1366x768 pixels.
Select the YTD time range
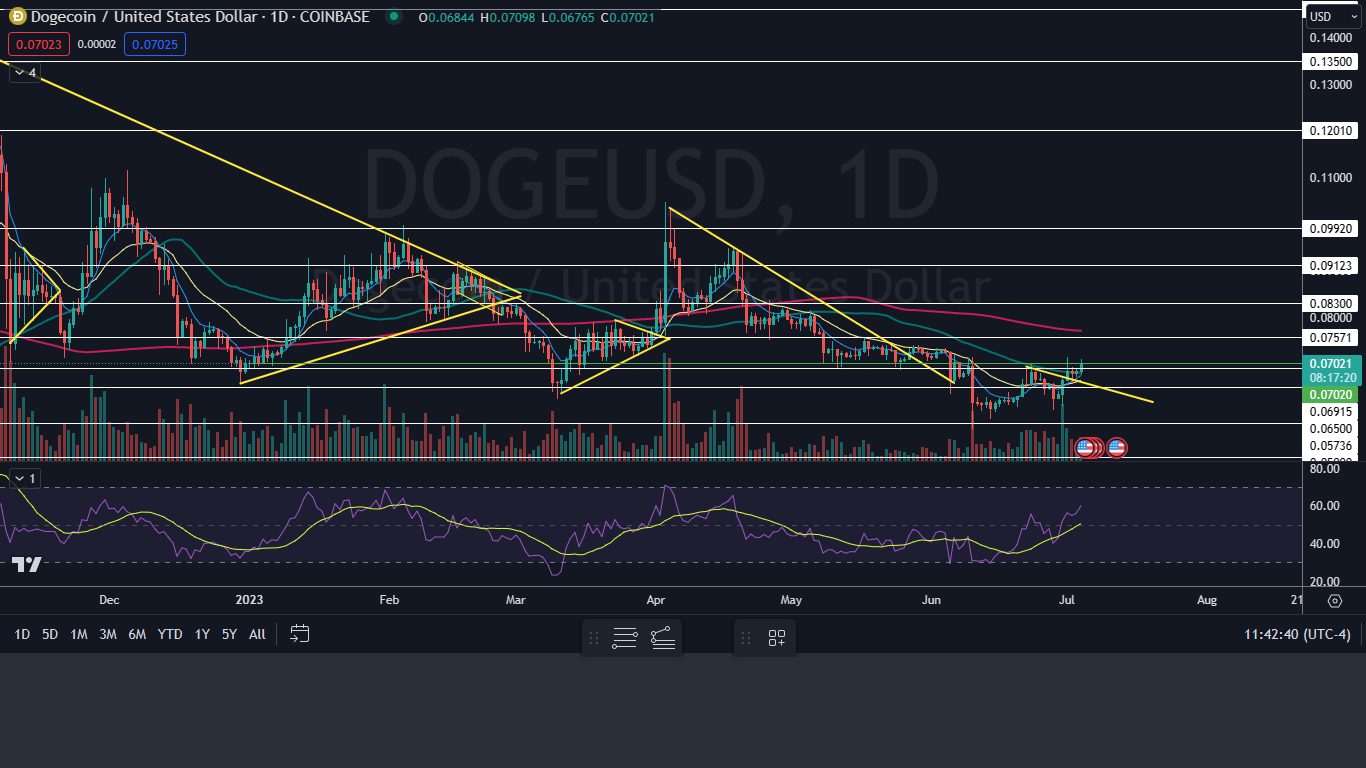[170, 634]
